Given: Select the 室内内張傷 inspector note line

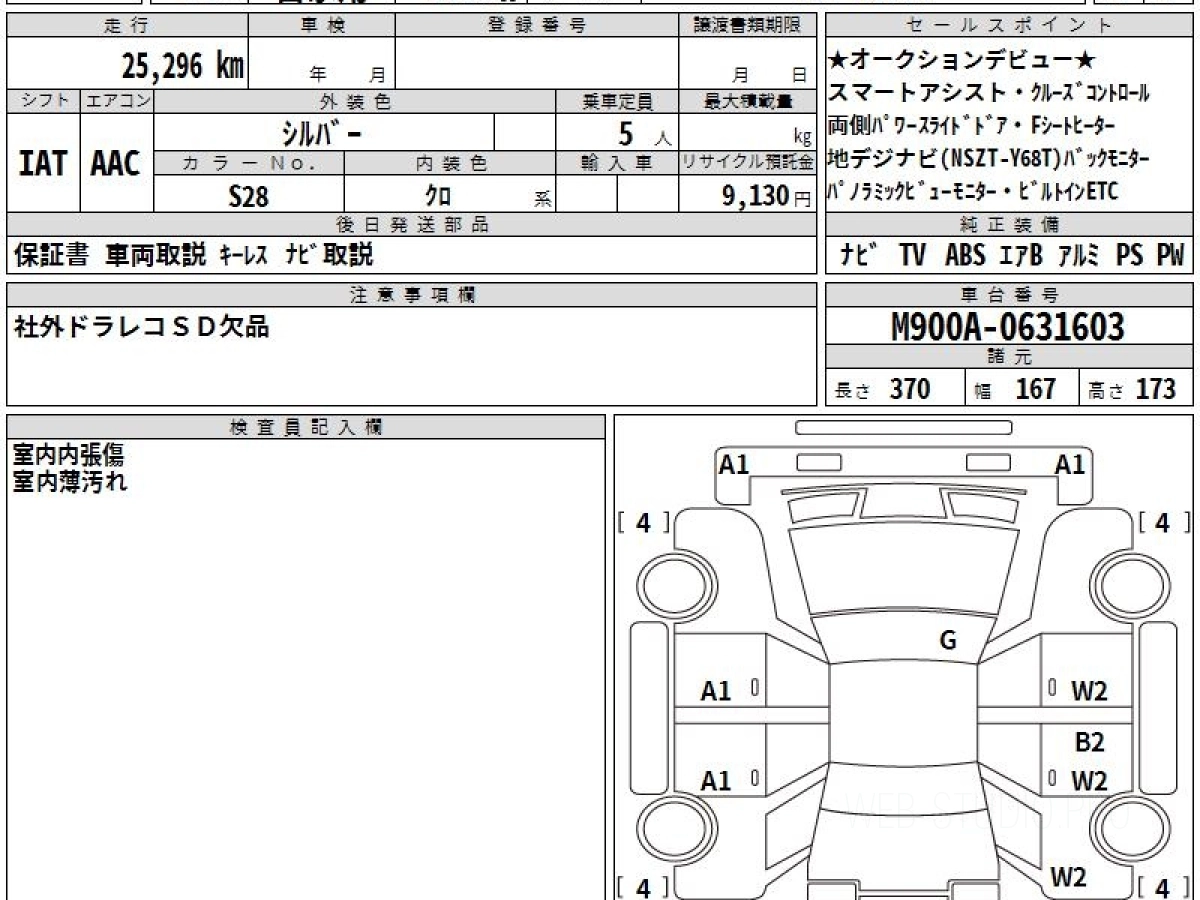Looking at the screenshot, I should pyautogui.click(x=68, y=456).
